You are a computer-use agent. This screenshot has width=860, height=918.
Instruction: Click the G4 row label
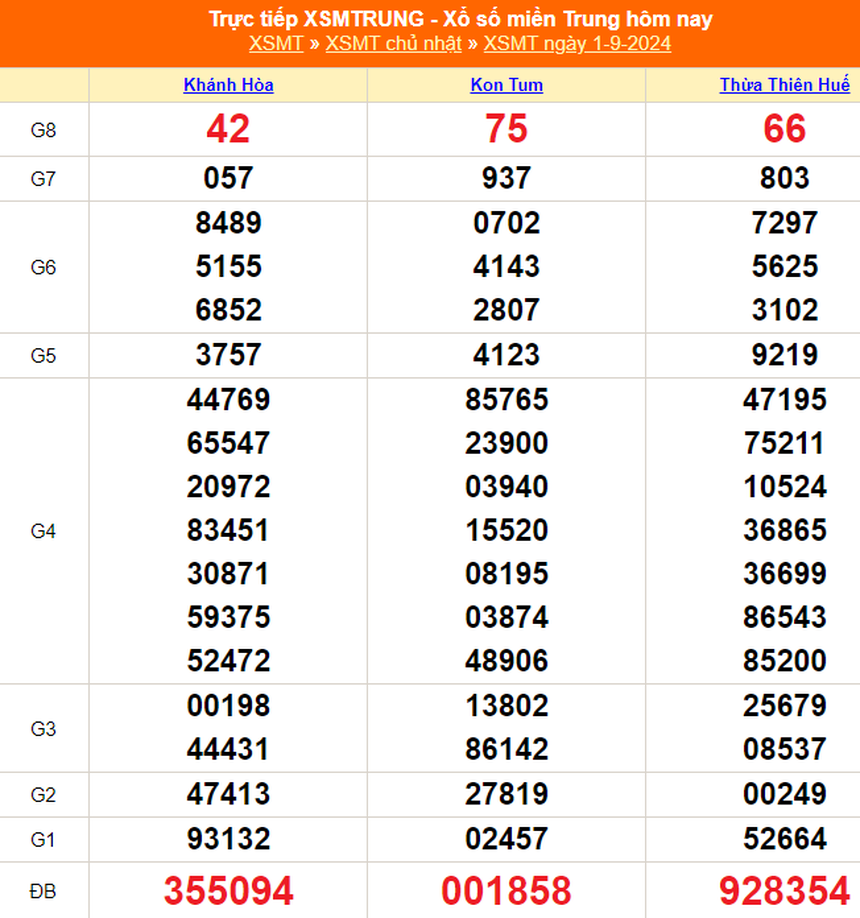pyautogui.click(x=43, y=531)
